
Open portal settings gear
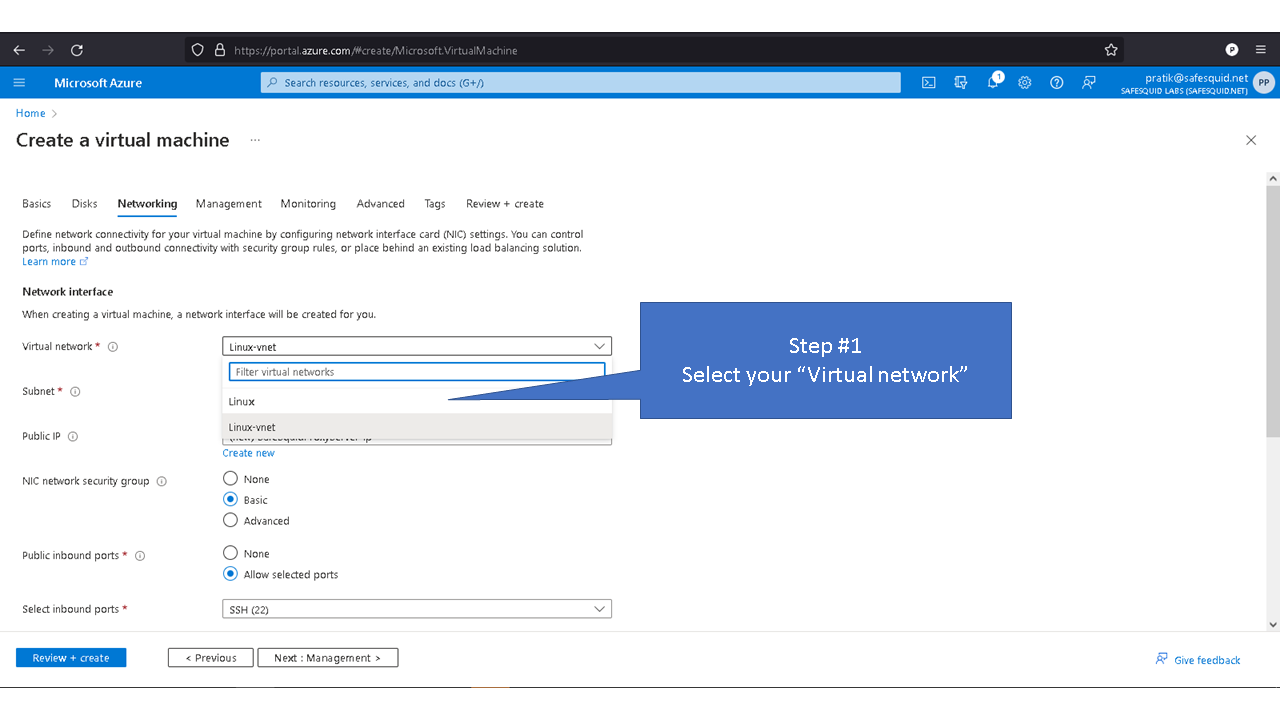click(x=1025, y=83)
